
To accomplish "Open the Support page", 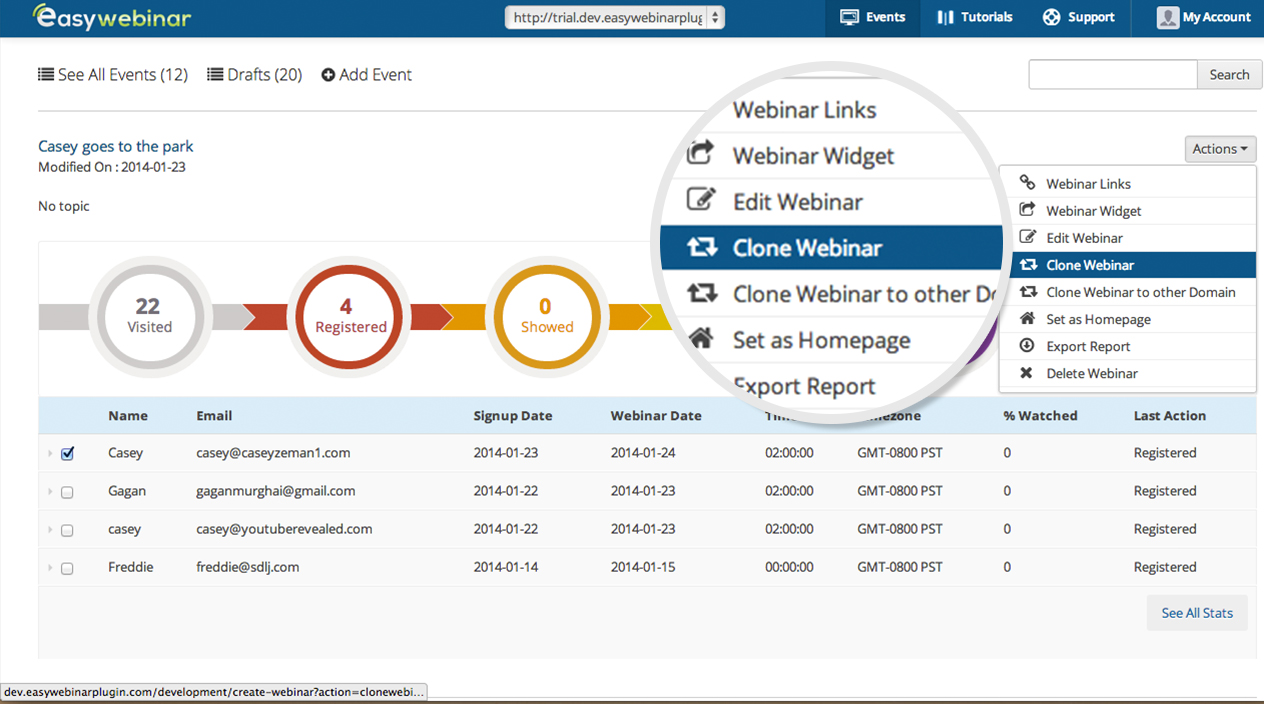I will 1078,17.
